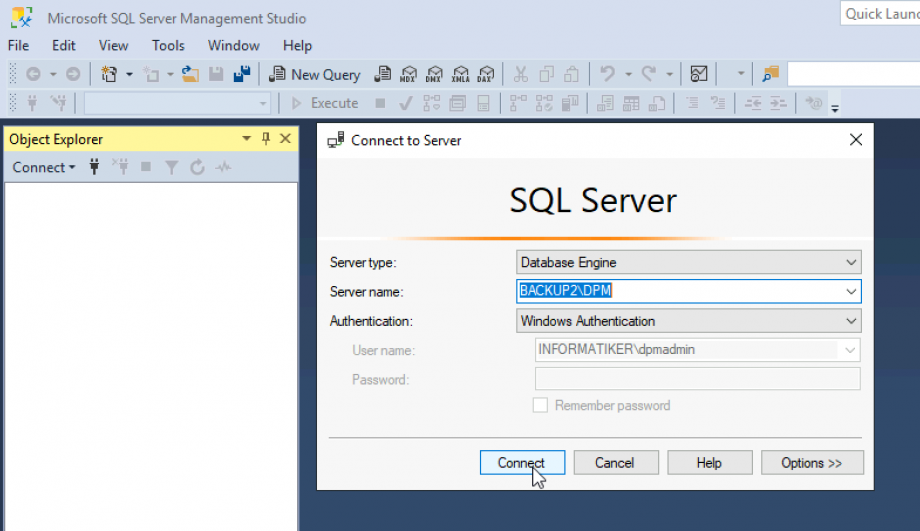This screenshot has height=531, width=920.
Task: Click the Save All icon in toolbar
Action: point(241,74)
